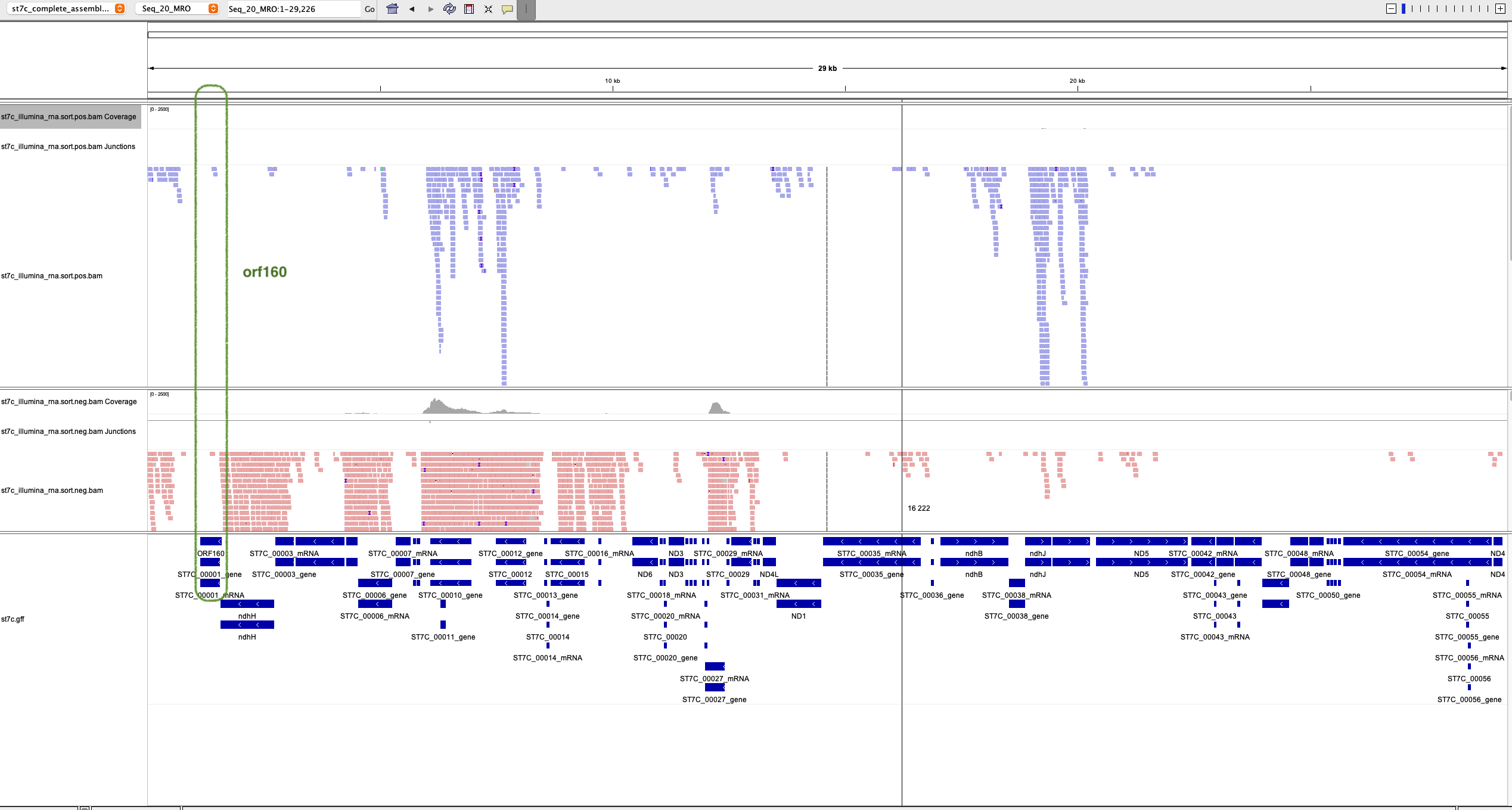This screenshot has height=810, width=1512.
Task: Select the st7c.gff annotation track name
Action: [x=13, y=619]
